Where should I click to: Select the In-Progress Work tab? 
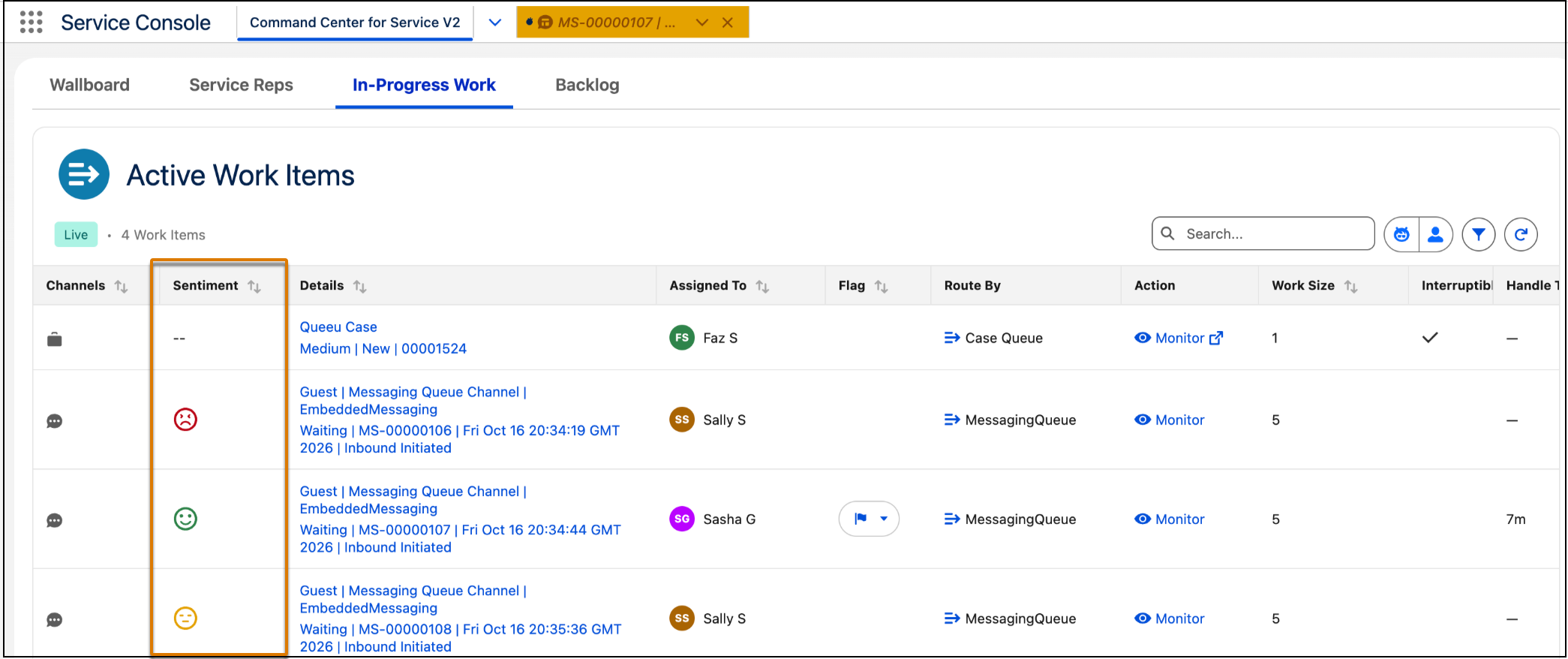424,85
